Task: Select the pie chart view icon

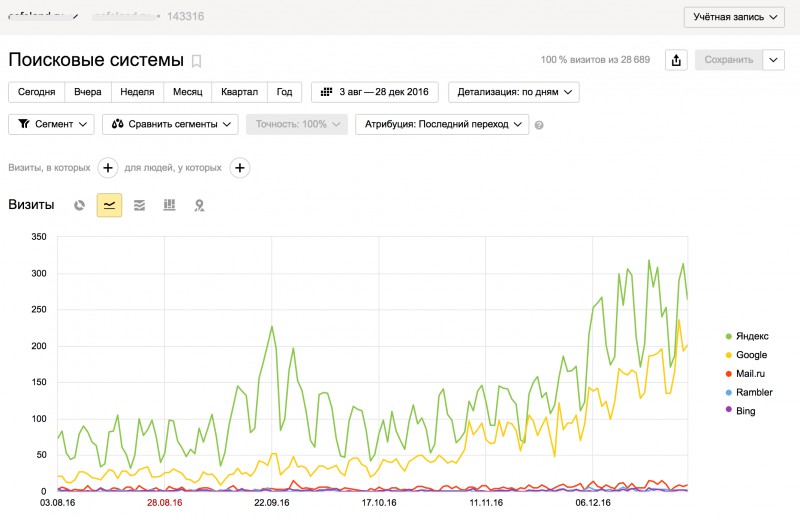Action: point(79,205)
